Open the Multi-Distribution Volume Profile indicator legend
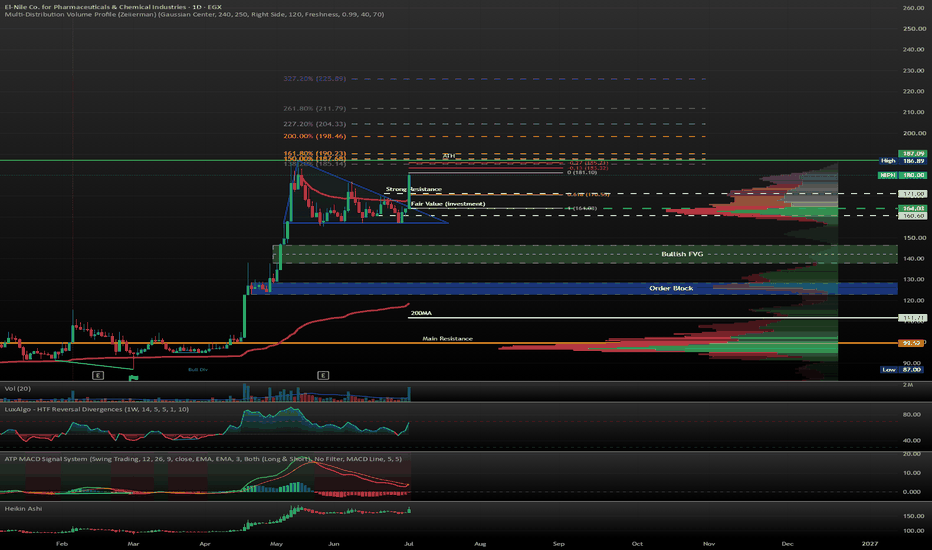The width and height of the screenshot is (932, 550). [194, 14]
